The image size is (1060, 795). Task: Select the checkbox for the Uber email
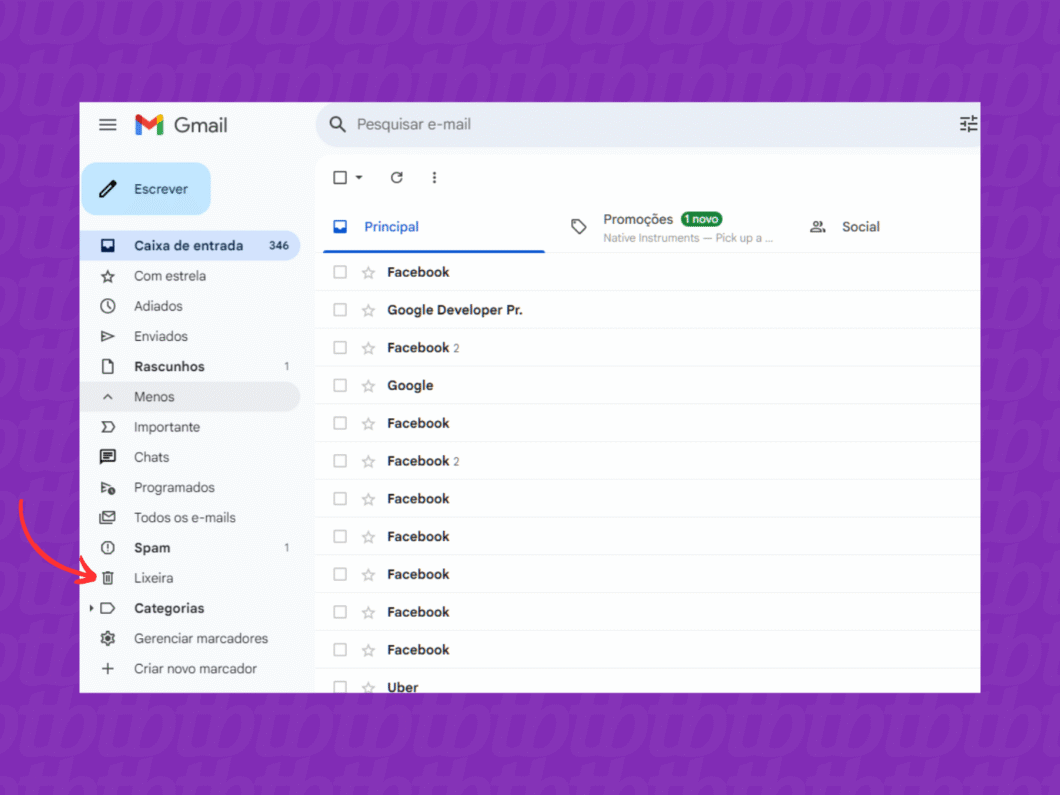coord(340,687)
